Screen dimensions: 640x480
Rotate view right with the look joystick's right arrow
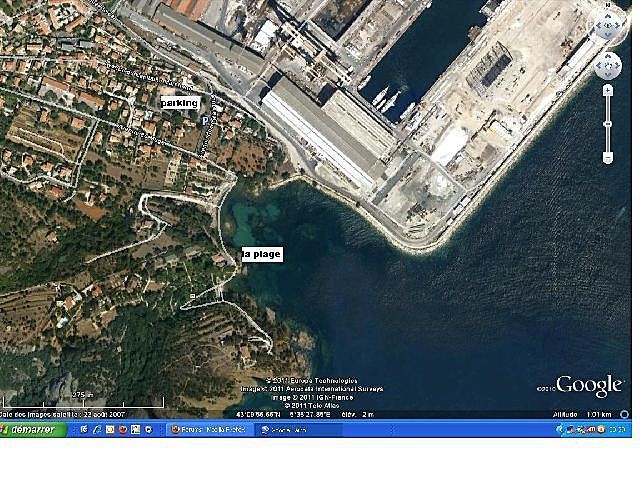pyautogui.click(x=617, y=25)
